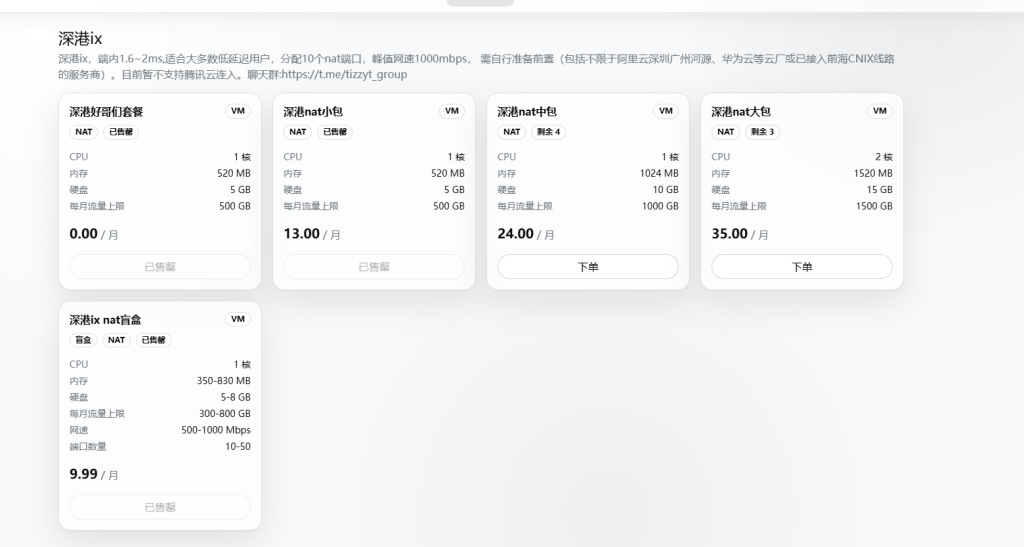Click the 24.00 / 月 price text
Viewport: 1024px width, 547px height.
[526, 234]
